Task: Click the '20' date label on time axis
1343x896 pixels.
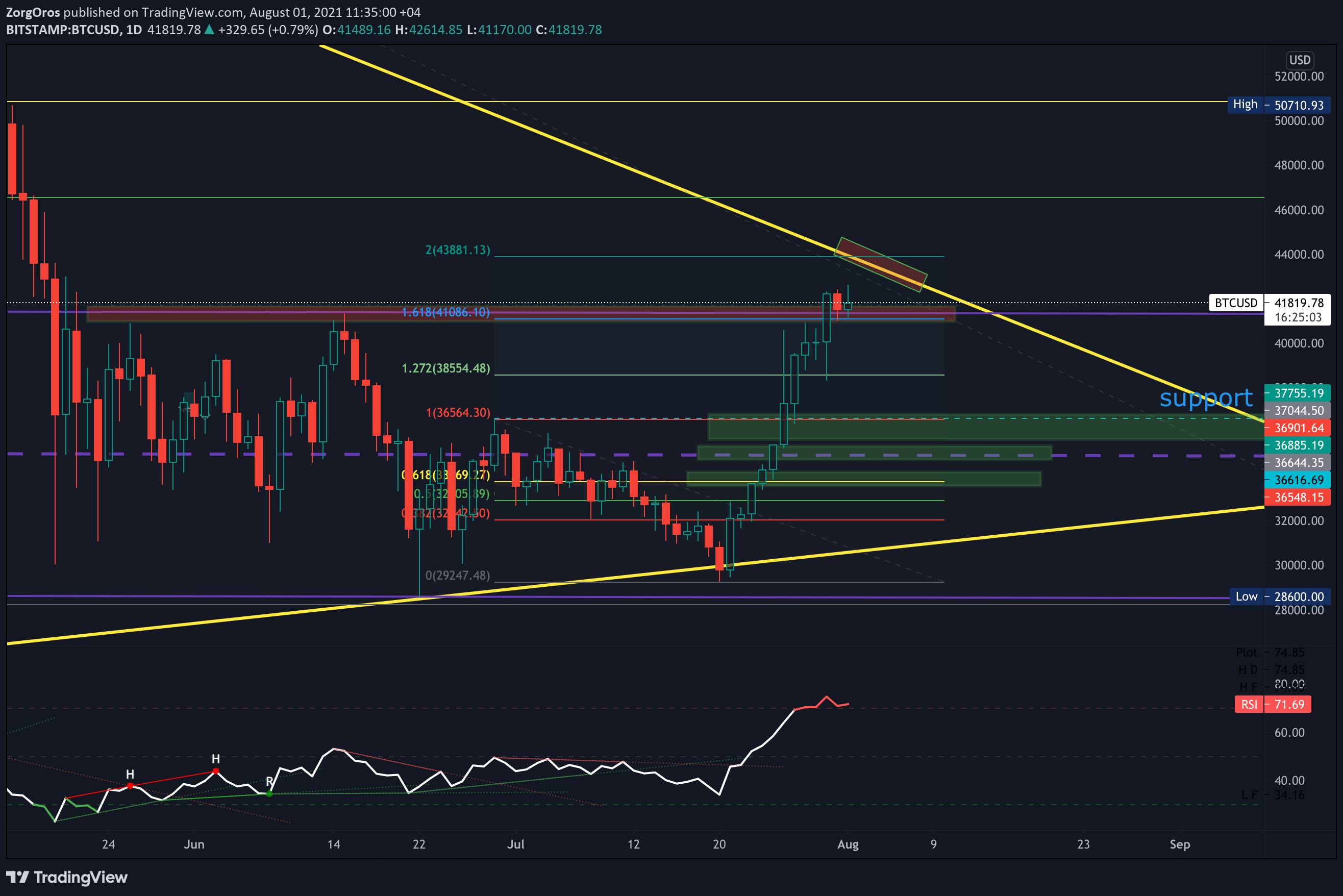Action: [x=719, y=844]
